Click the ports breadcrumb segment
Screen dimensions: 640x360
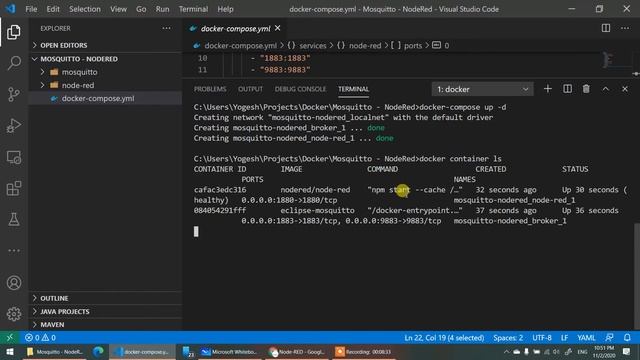coord(413,45)
